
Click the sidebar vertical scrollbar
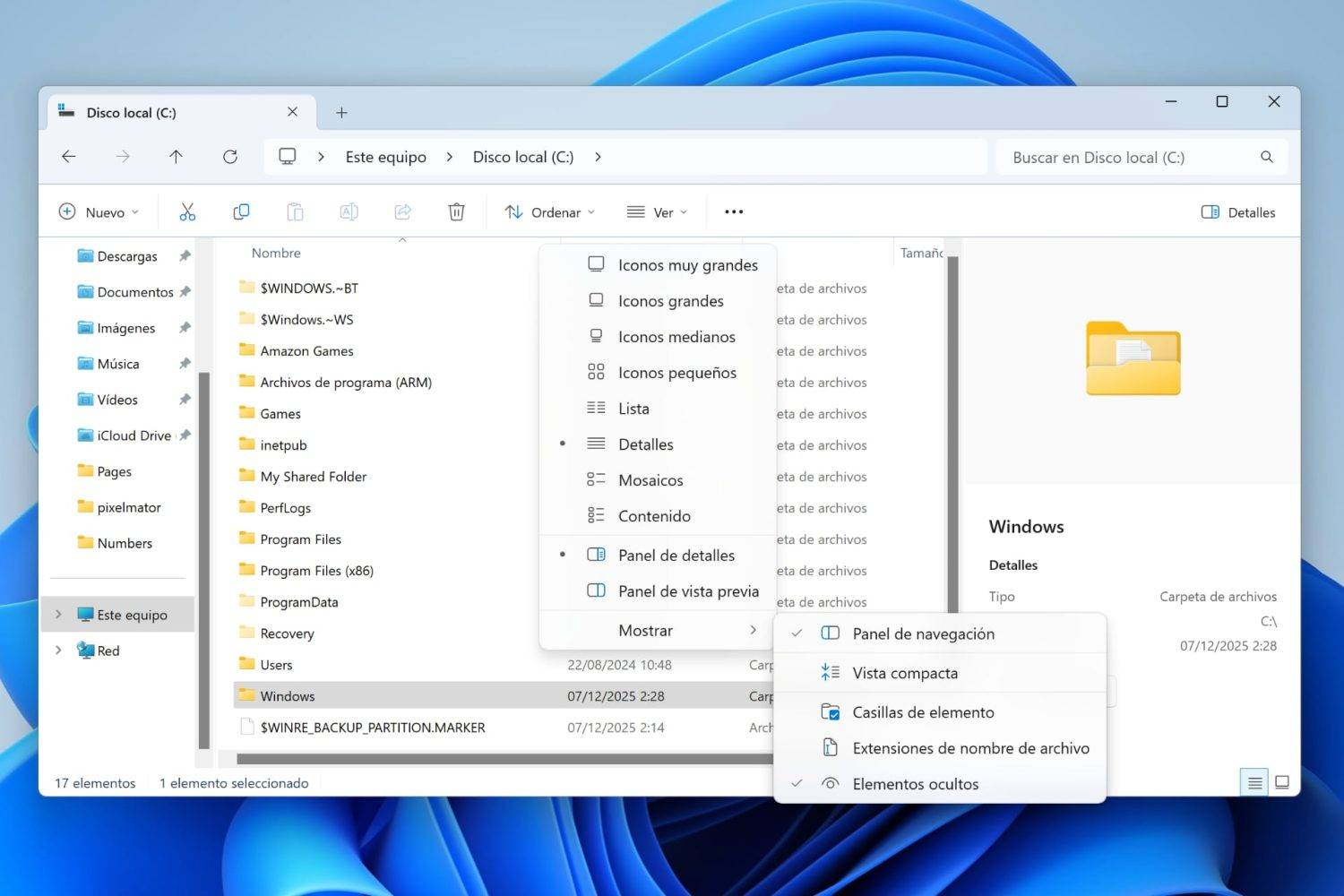[x=203, y=559]
